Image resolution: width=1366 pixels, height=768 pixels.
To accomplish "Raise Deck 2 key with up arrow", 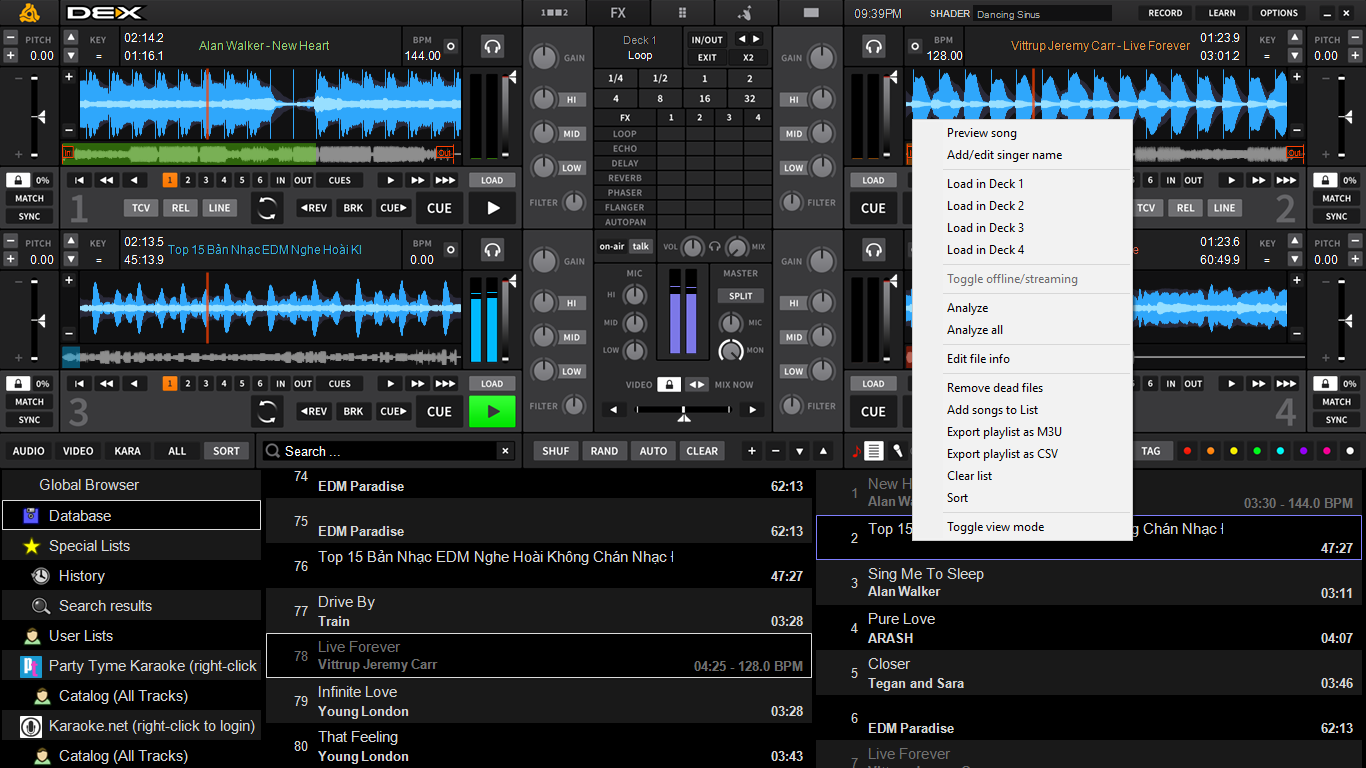I will tap(1296, 38).
